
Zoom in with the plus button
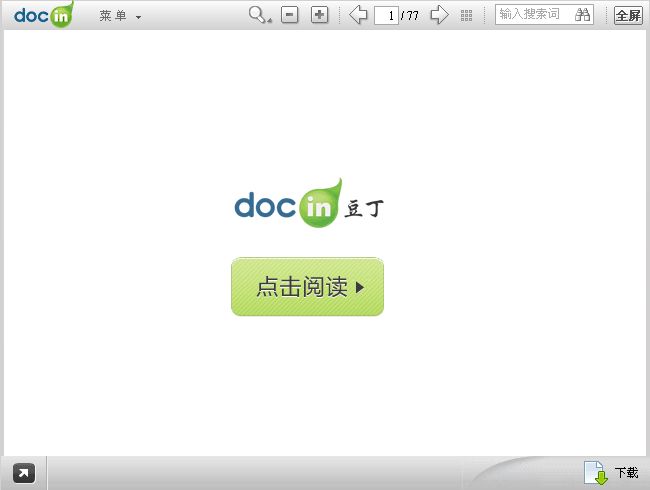[319, 15]
